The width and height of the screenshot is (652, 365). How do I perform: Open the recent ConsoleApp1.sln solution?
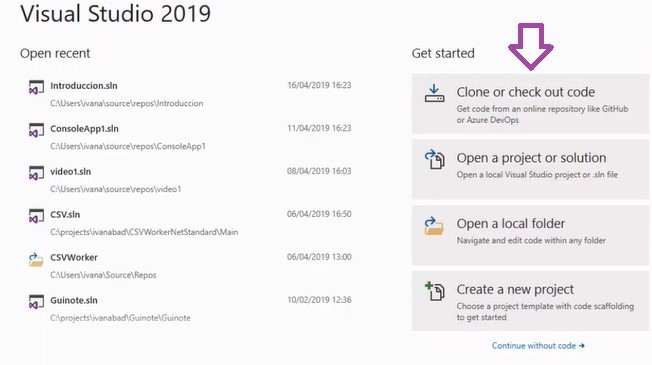190,137
